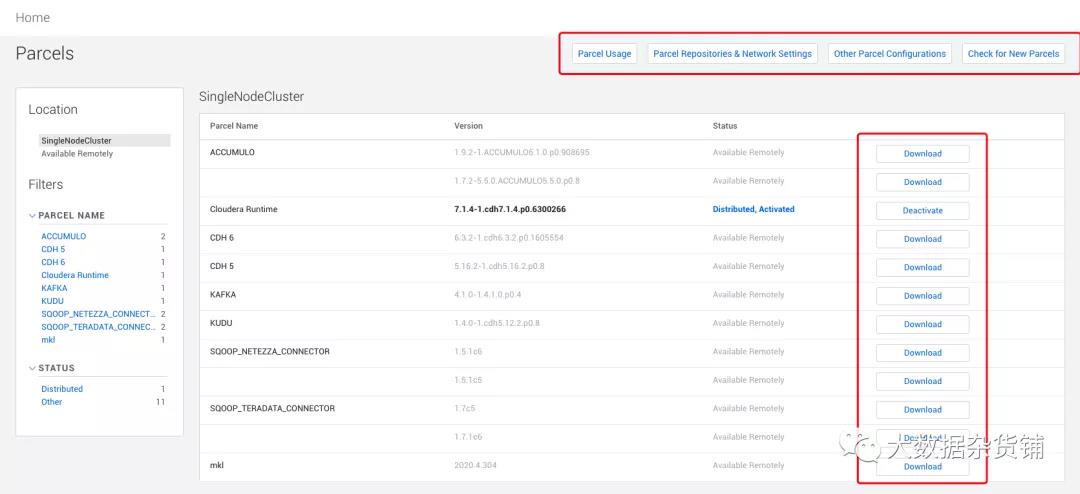
Task: Select version 5.16.2-1.cdh5.16.2.p0.8 text
Action: (499, 266)
